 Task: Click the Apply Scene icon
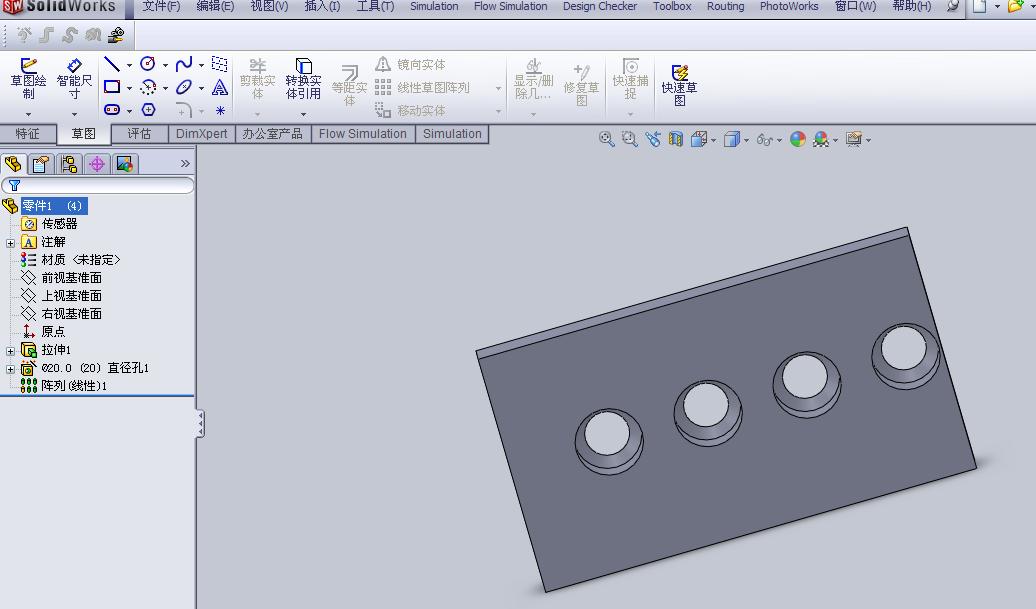(821, 139)
